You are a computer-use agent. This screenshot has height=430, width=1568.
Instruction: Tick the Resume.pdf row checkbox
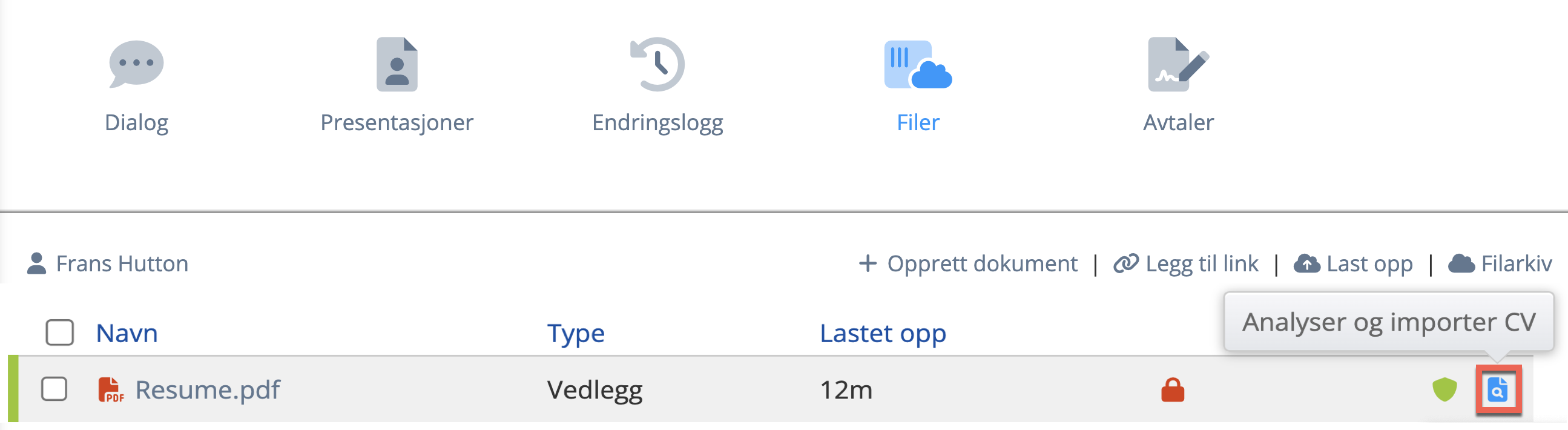(x=54, y=389)
